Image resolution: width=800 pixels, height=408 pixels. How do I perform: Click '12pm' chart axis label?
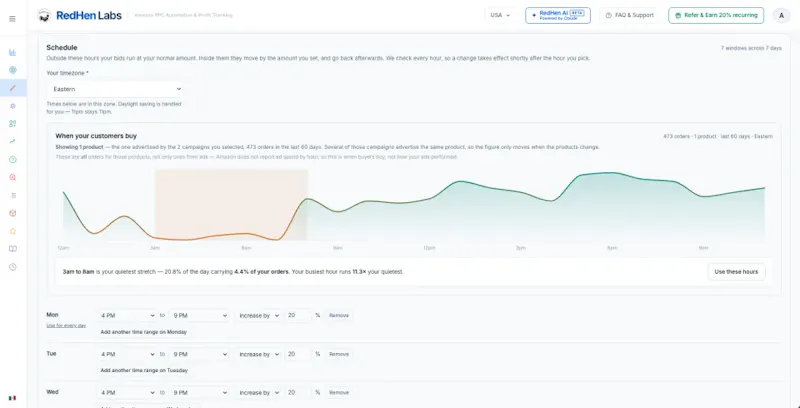point(429,248)
